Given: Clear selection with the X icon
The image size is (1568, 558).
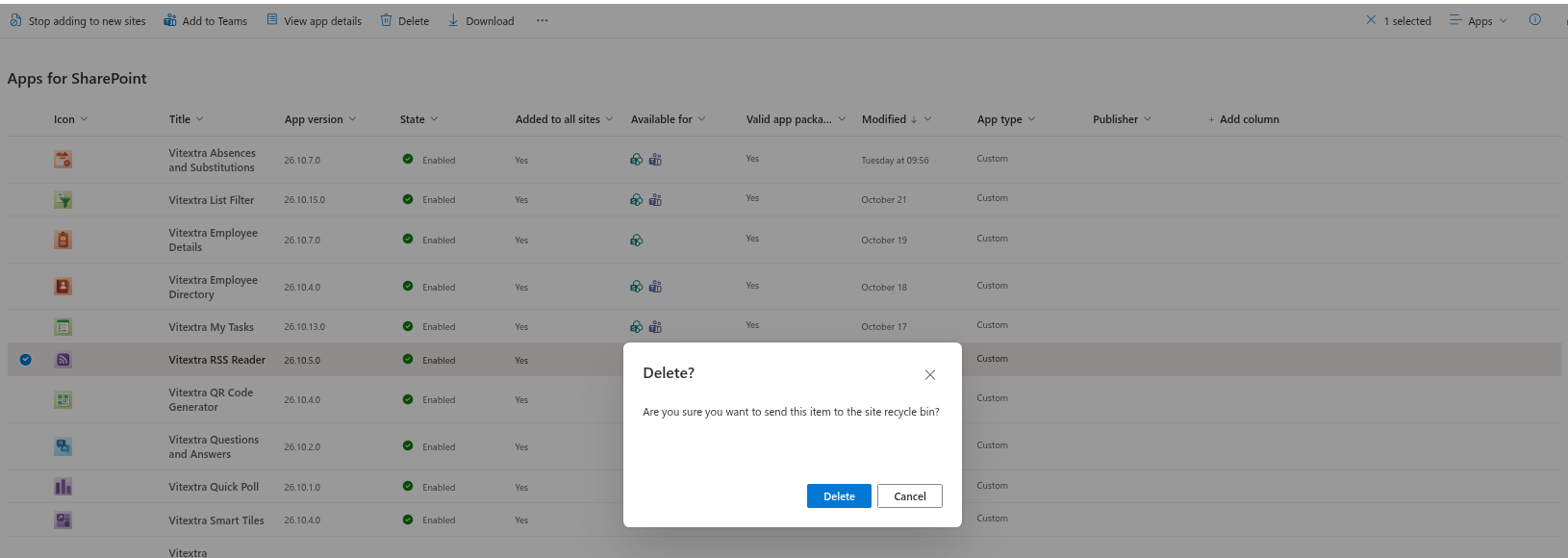Looking at the screenshot, I should 1371,20.
